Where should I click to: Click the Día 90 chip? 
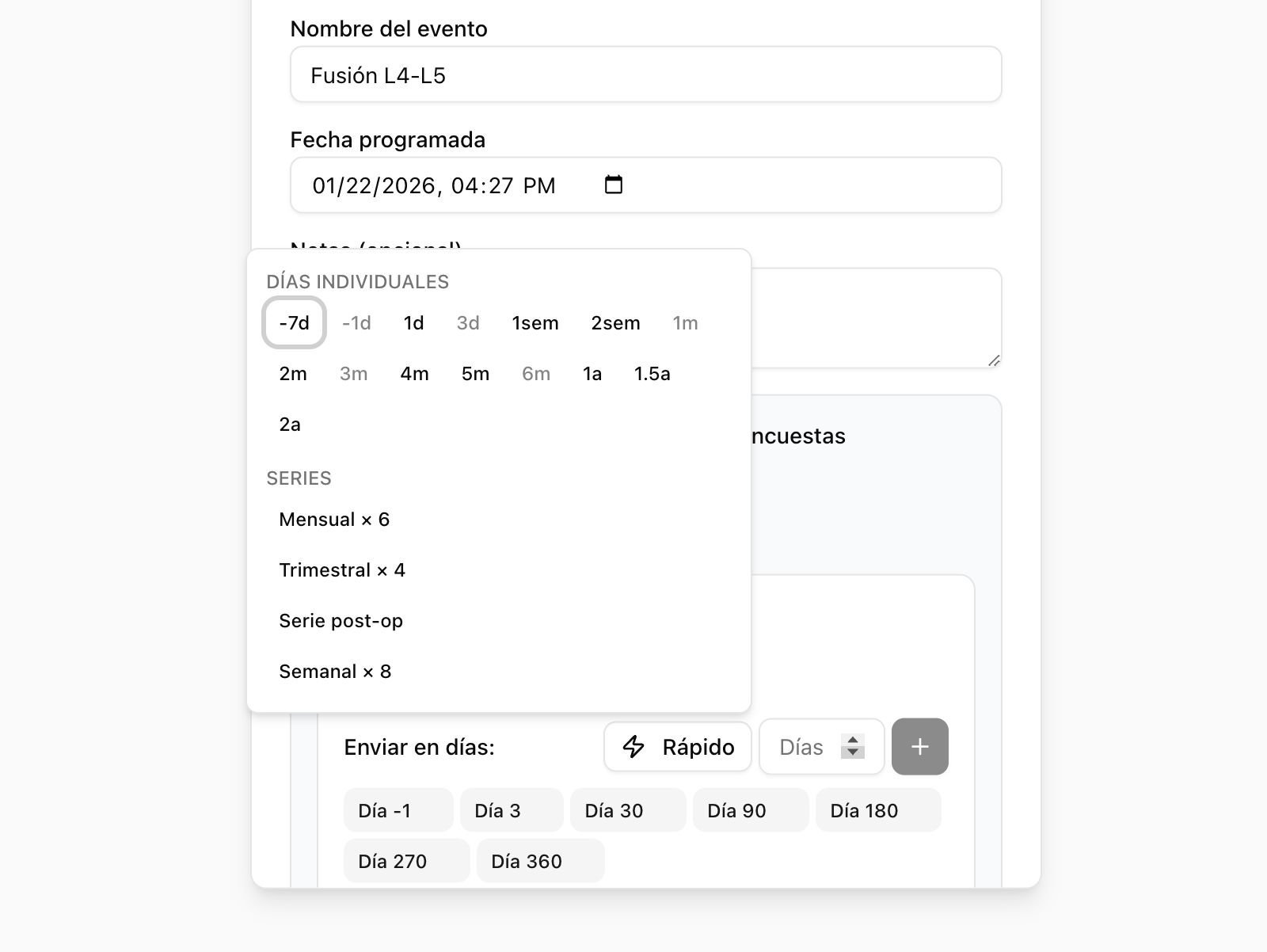pos(749,809)
